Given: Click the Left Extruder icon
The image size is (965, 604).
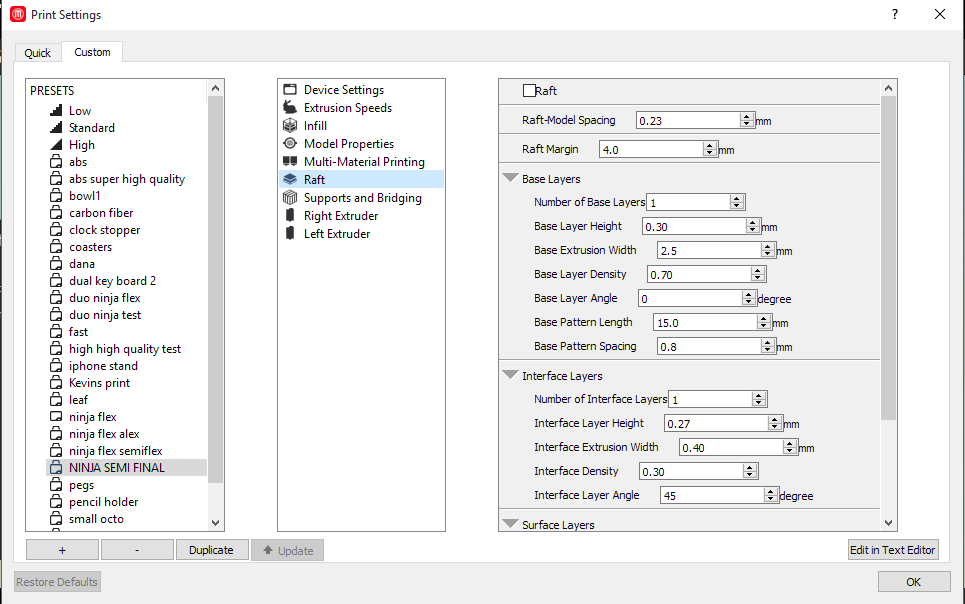Looking at the screenshot, I should click(290, 234).
